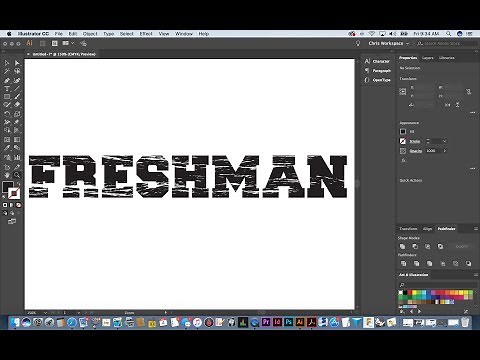The image size is (480, 360).
Task: Show more Appearance options ellipsis
Action: pos(472,169)
